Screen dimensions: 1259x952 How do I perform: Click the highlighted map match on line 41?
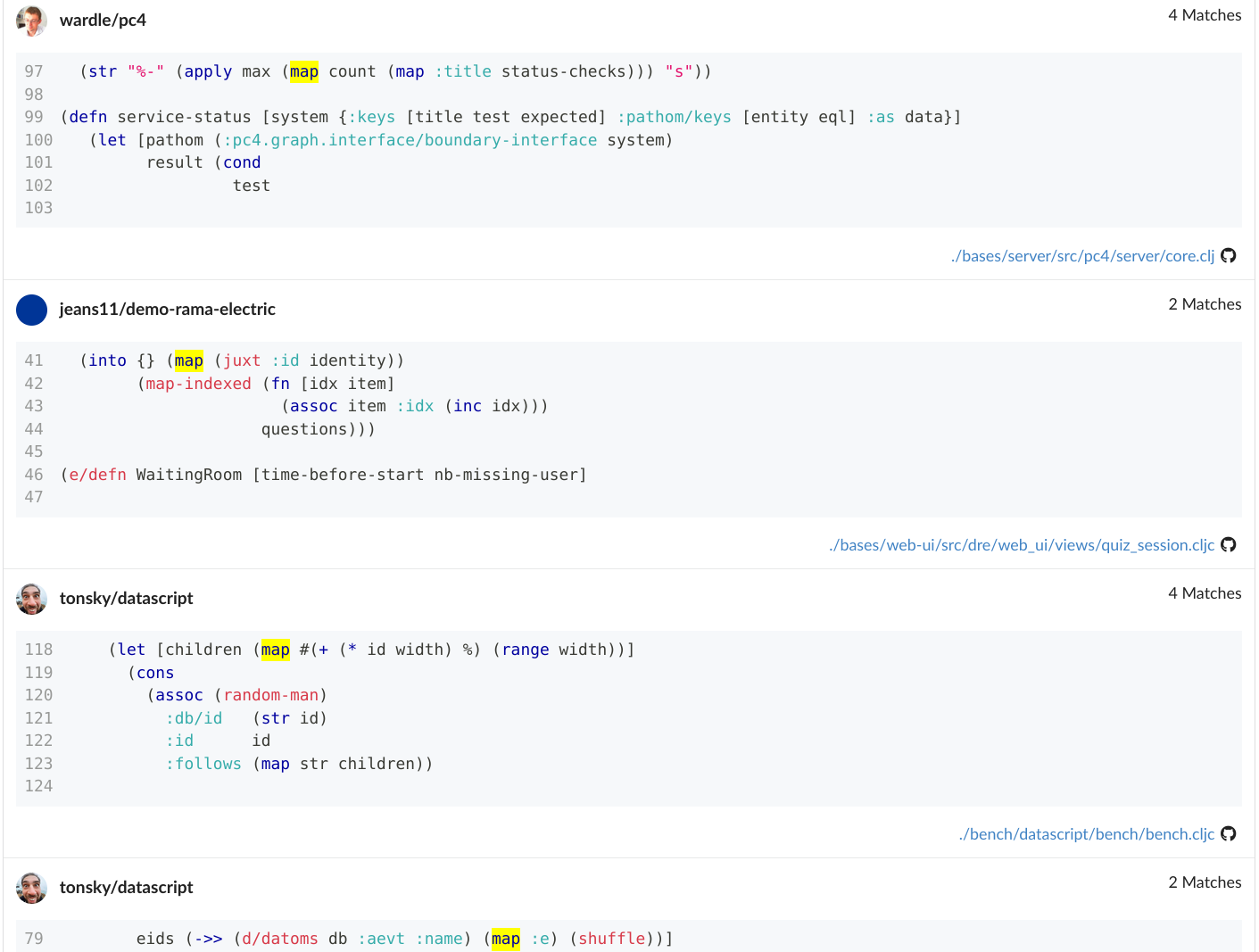(188, 360)
